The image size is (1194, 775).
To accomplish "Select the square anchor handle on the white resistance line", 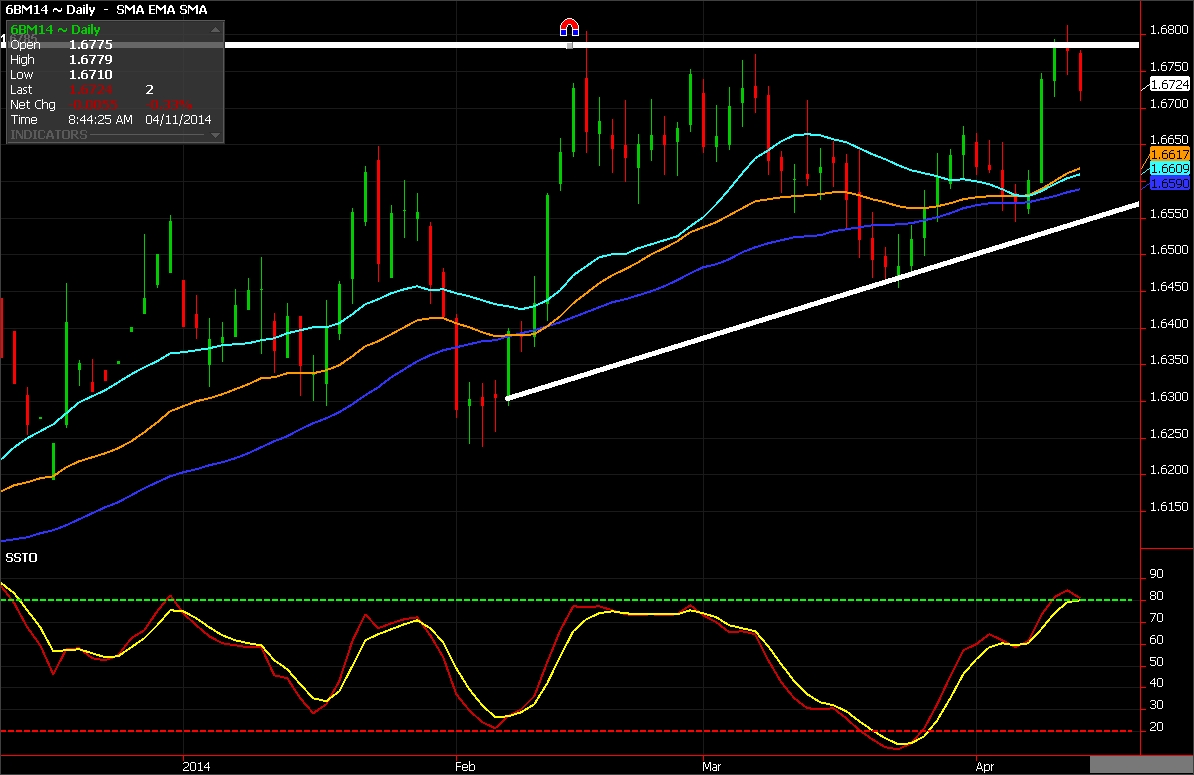I will 570,46.
